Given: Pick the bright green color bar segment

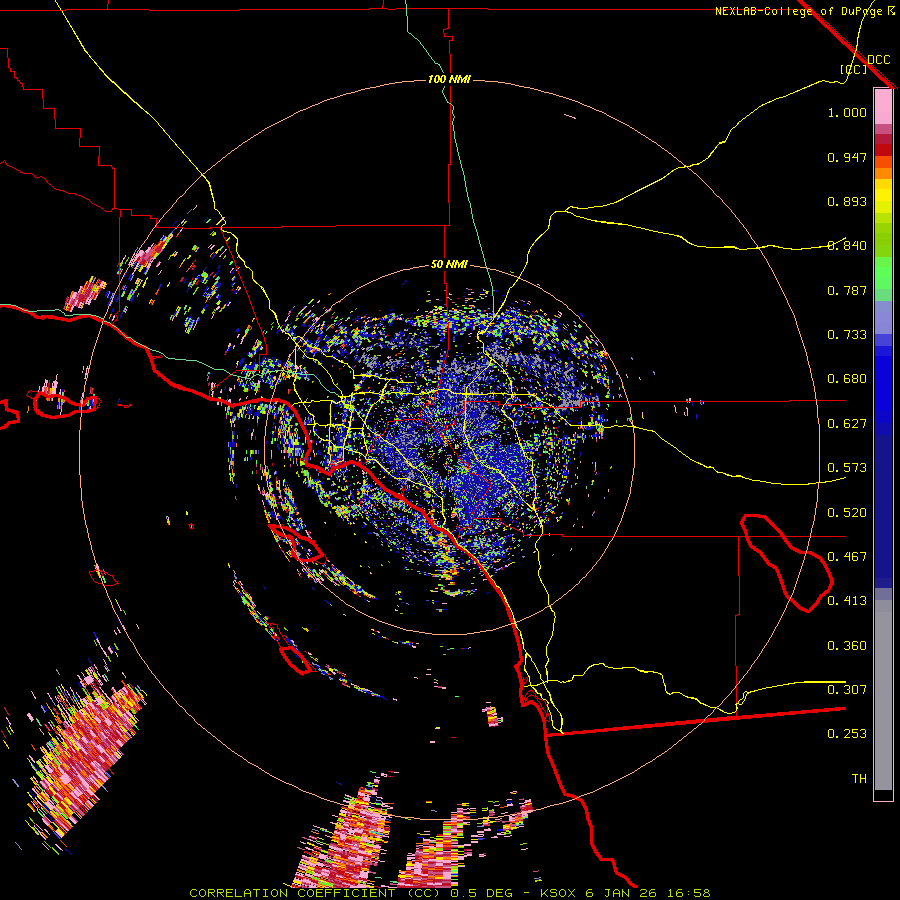Looking at the screenshot, I should tap(883, 273).
